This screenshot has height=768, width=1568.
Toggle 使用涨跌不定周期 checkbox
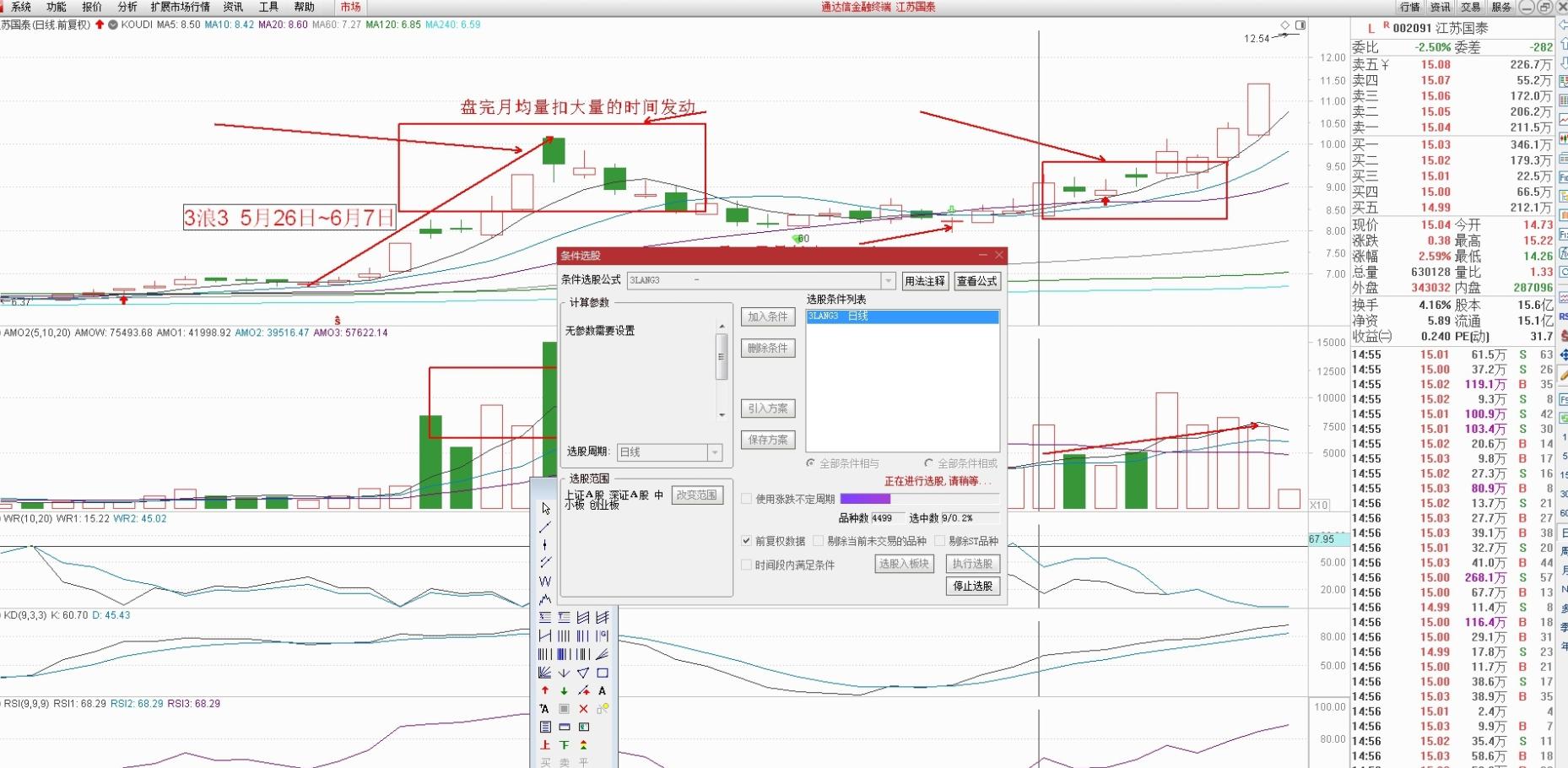pyautogui.click(x=746, y=499)
